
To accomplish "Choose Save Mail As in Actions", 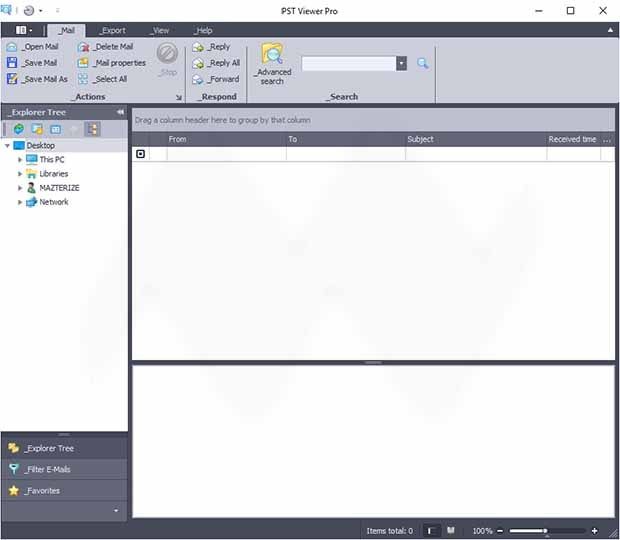I will 38,79.
